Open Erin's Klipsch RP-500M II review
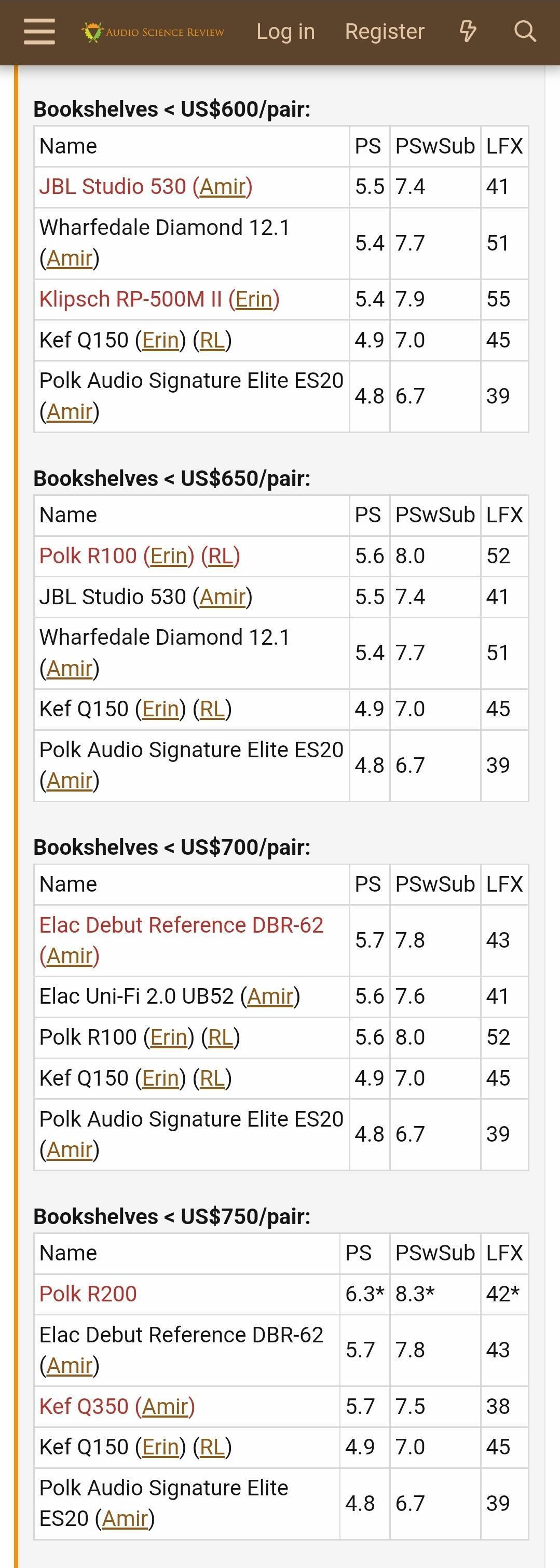 (x=253, y=299)
